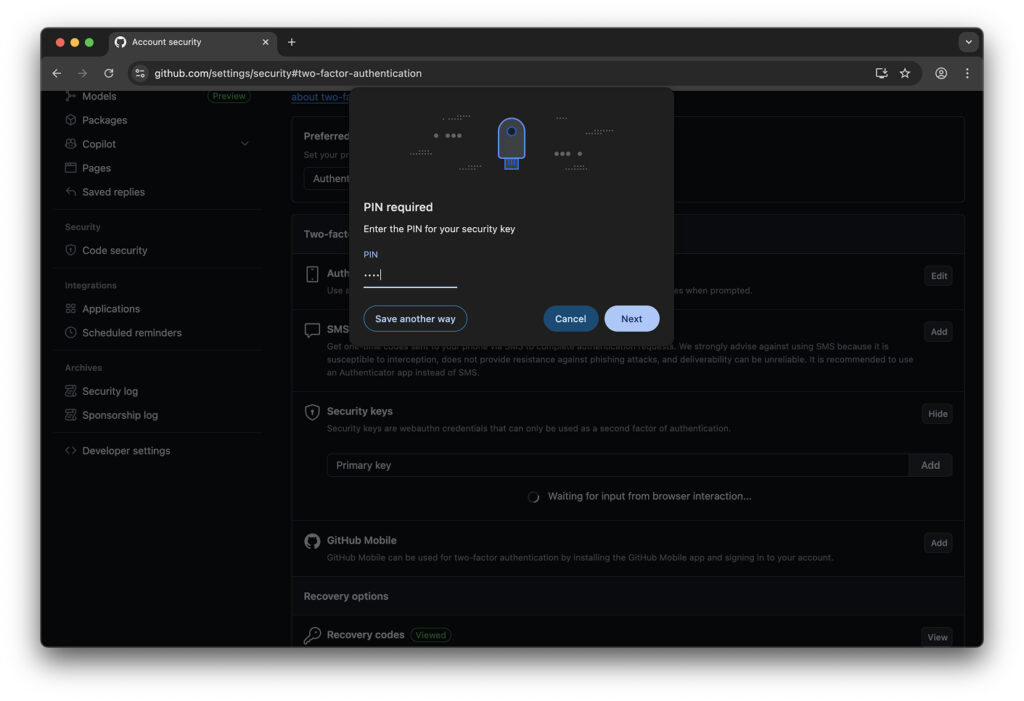The width and height of the screenshot is (1024, 701).
Task: Expand the Copilot sidebar chevron
Action: pos(245,144)
